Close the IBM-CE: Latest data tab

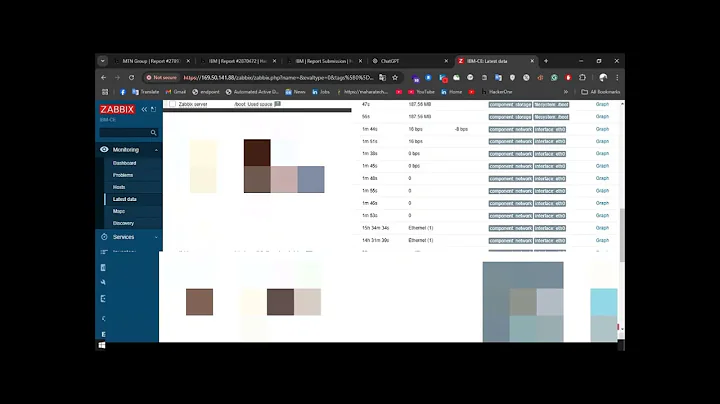[532, 61]
